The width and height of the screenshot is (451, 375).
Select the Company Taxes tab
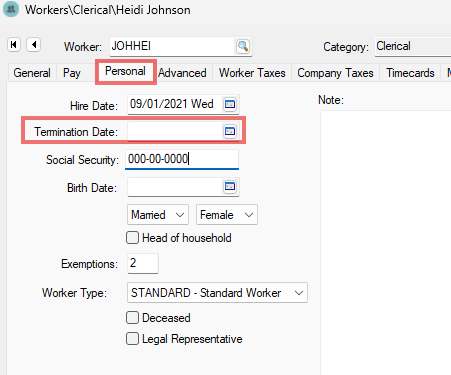tap(335, 73)
